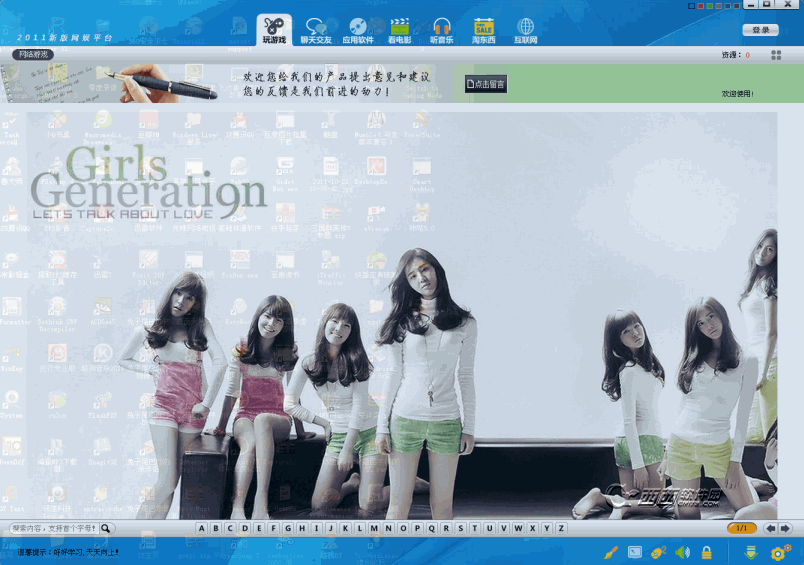Focus the 搜索内容 search input field
The width and height of the screenshot is (804, 565).
[x=55, y=528]
